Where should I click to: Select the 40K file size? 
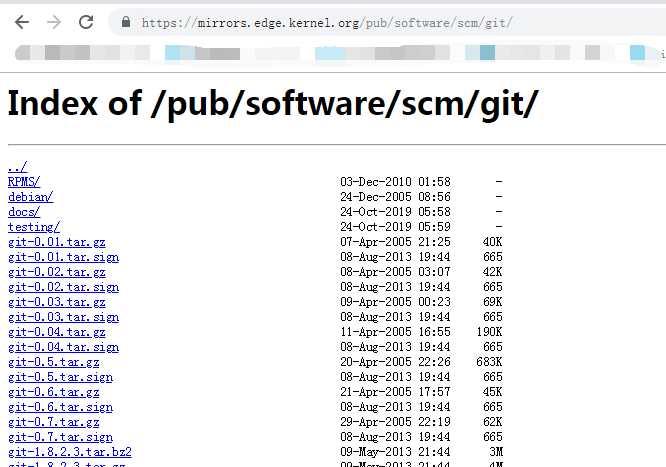tap(492, 242)
